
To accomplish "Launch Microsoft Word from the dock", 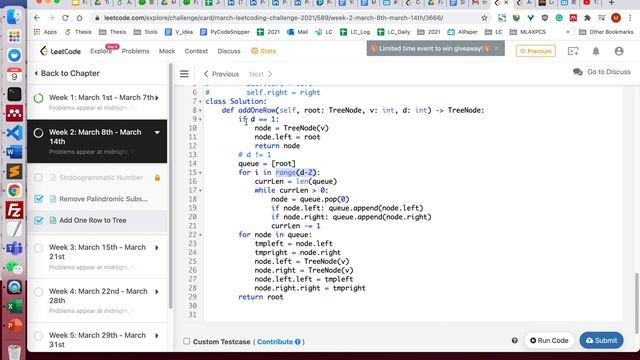I will (14, 152).
